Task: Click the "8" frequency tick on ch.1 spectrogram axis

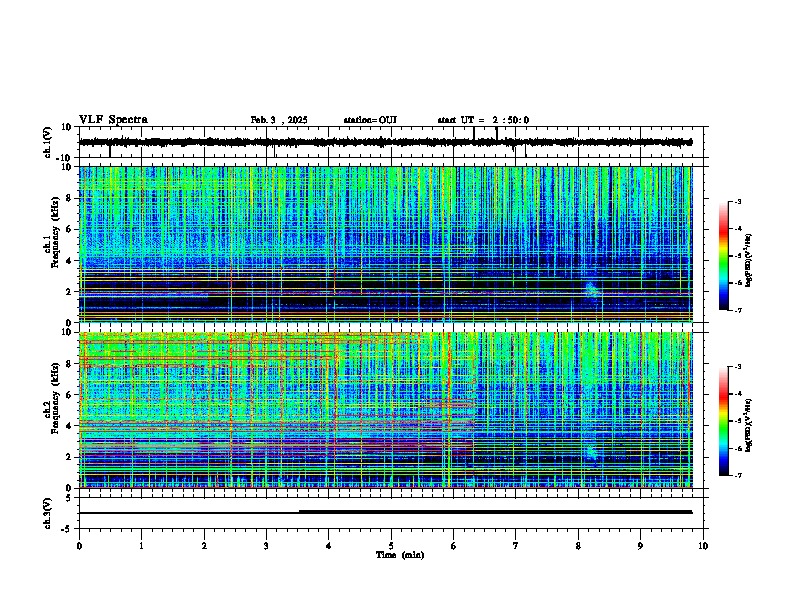Action: [x=70, y=198]
